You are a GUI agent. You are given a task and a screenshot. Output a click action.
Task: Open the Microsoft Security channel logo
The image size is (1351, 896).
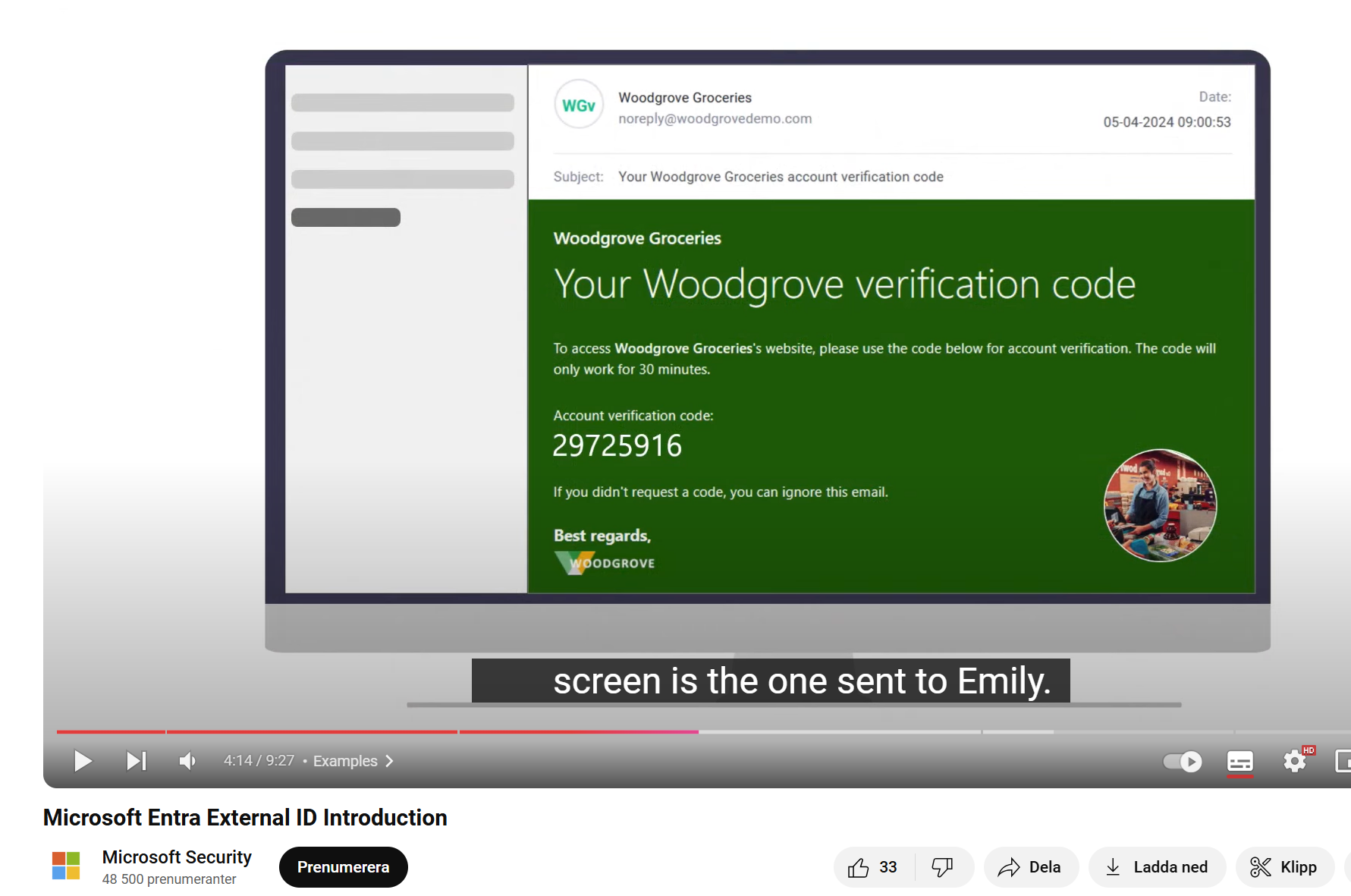66,866
